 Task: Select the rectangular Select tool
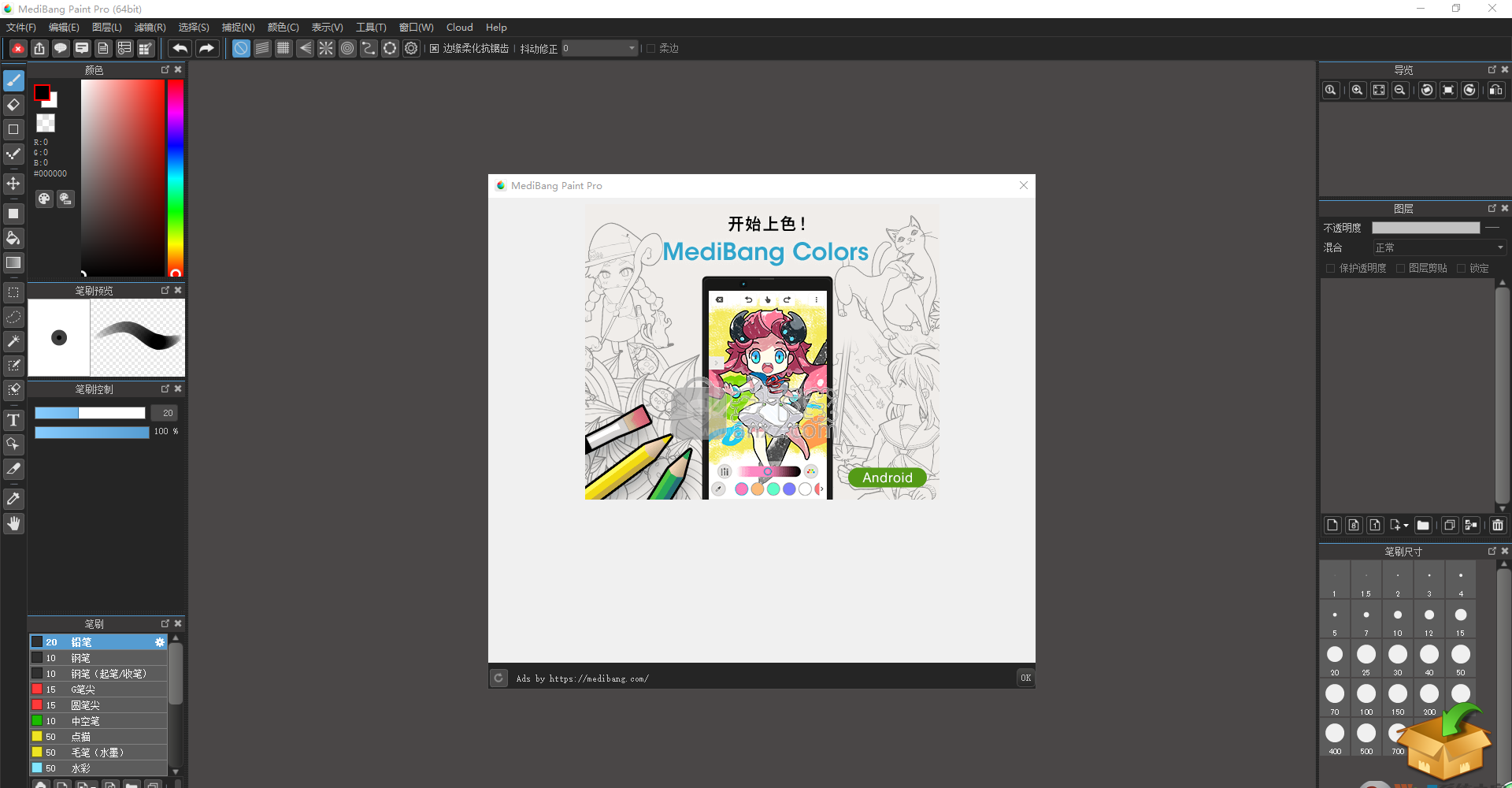[x=13, y=292]
